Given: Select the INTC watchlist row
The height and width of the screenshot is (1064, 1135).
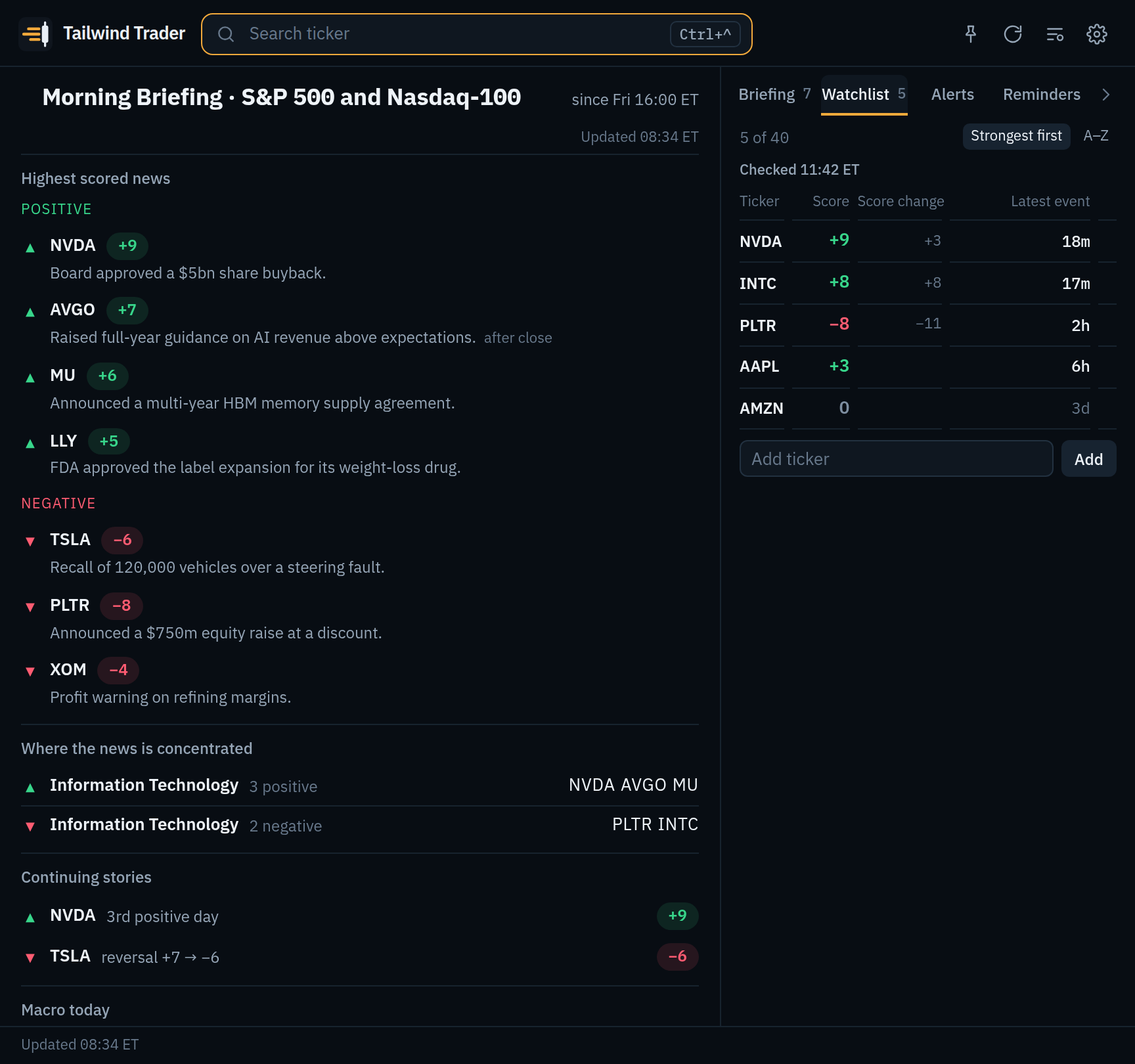Looking at the screenshot, I should pyautogui.click(x=927, y=284).
